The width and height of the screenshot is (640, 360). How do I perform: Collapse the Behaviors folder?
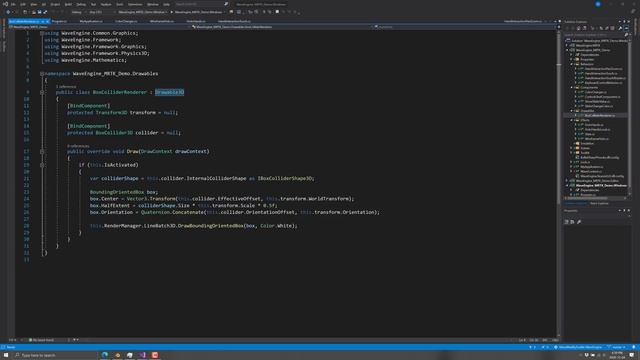pyautogui.click(x=571, y=64)
